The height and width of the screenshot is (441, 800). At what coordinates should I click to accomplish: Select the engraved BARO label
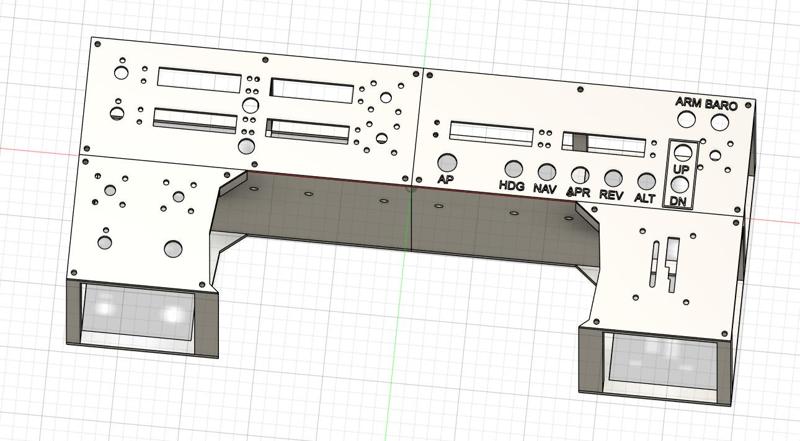(721, 105)
